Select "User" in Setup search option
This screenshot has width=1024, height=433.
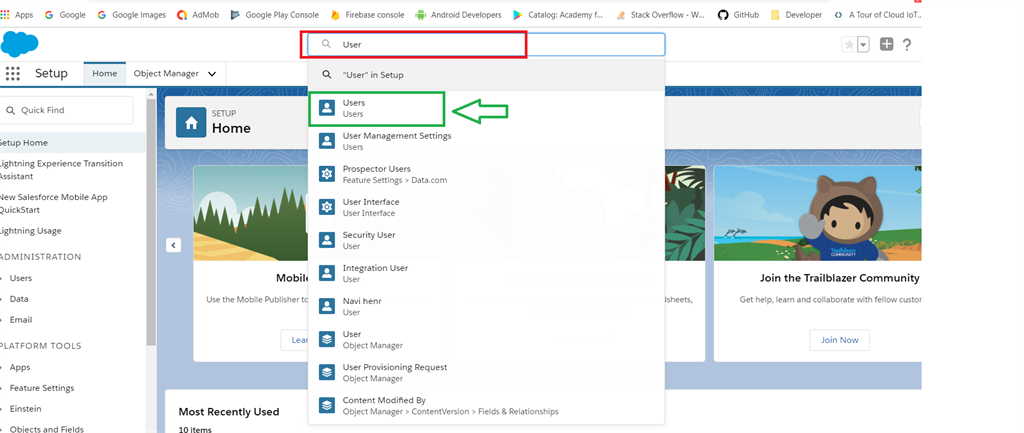487,75
